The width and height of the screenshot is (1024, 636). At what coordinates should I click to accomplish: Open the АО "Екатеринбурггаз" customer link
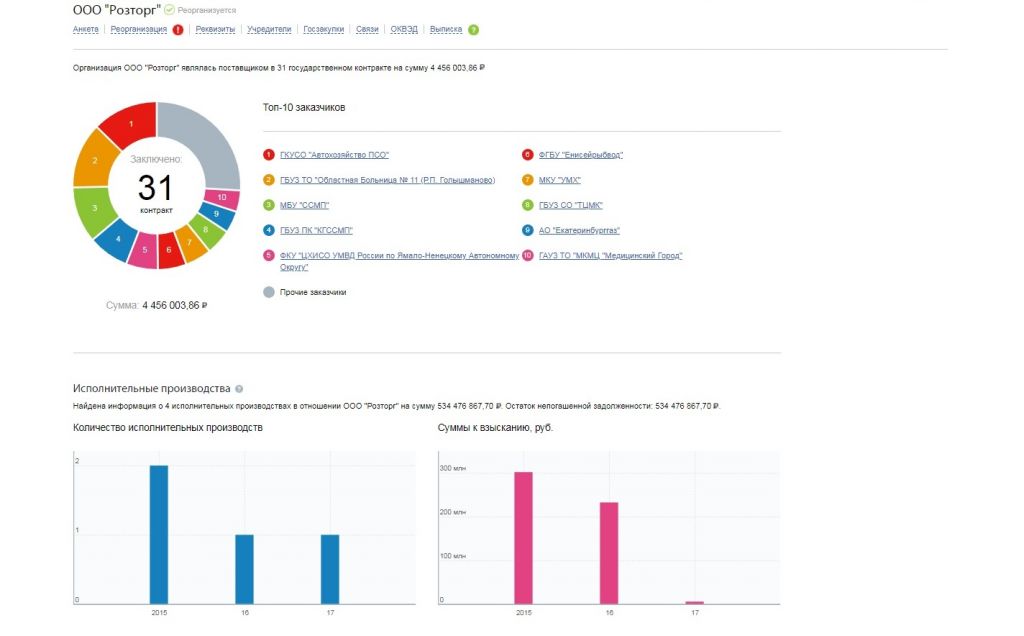pos(578,230)
